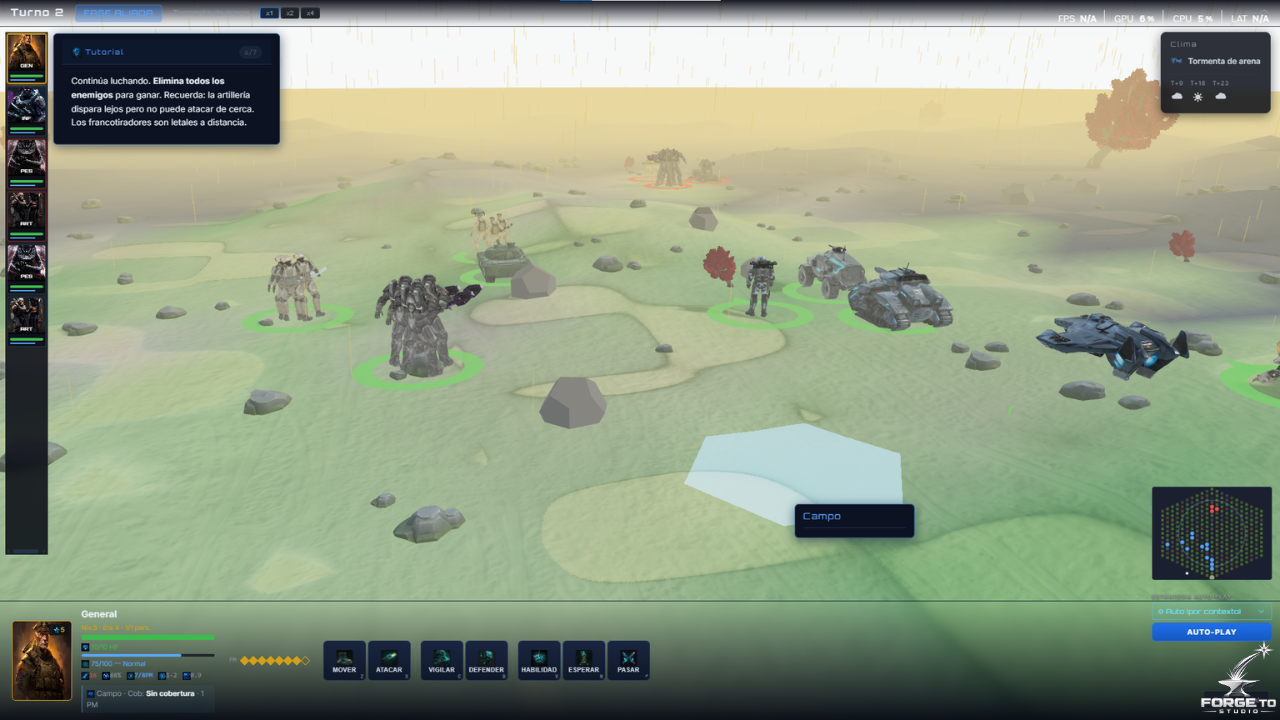Set game speed to x2
The image size is (1280, 720).
click(x=289, y=13)
